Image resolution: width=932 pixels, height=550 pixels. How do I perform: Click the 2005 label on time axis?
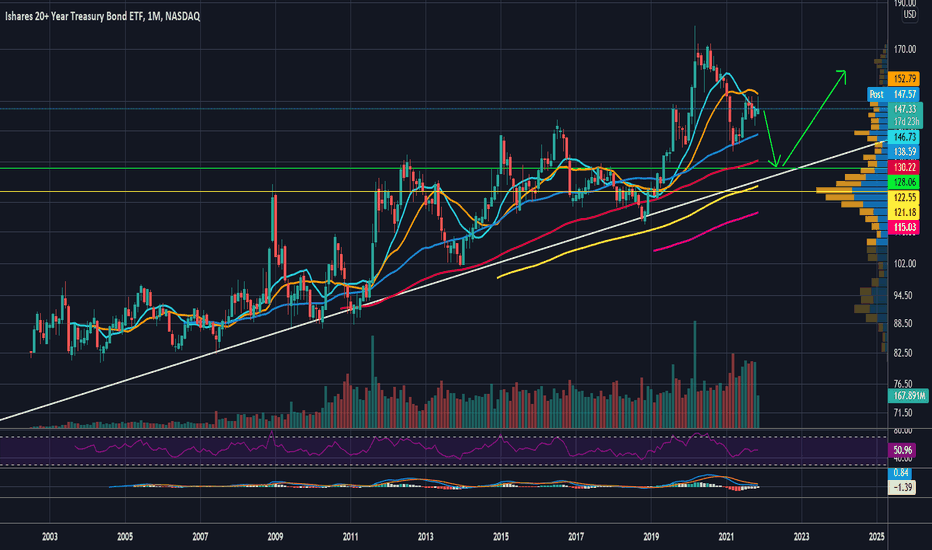click(125, 537)
